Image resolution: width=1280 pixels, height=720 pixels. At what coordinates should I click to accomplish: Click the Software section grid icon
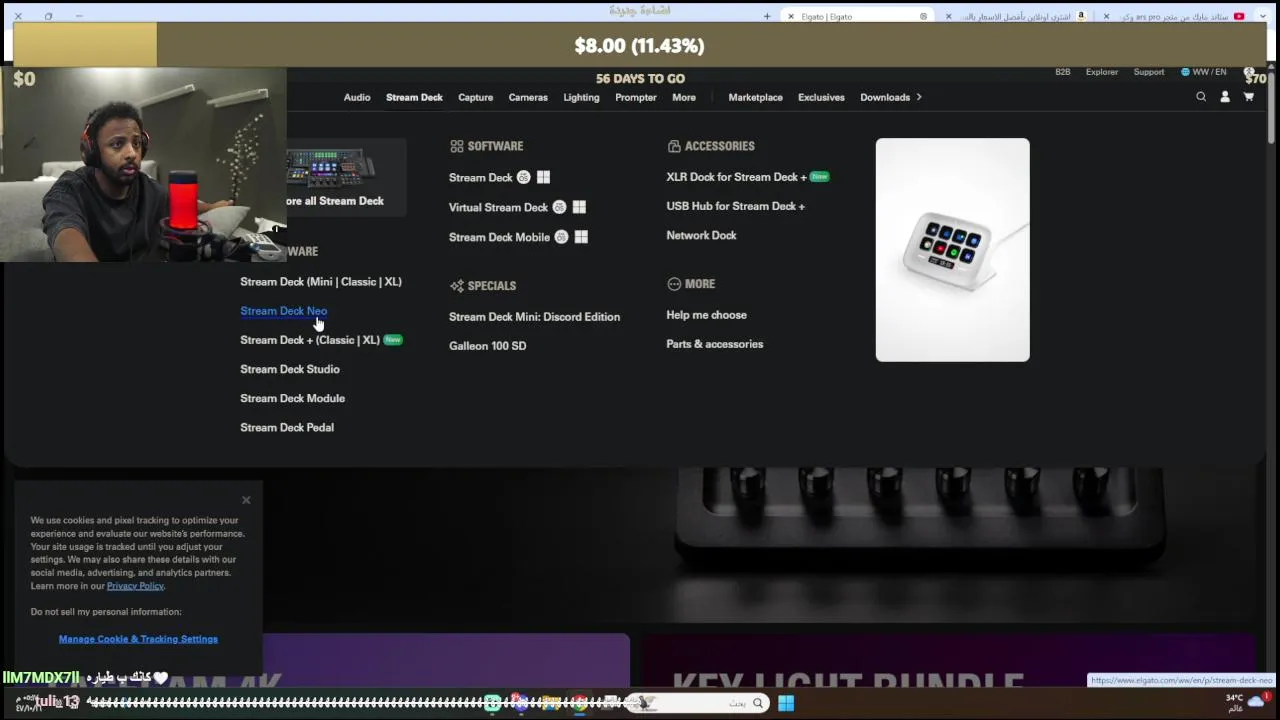[x=456, y=146]
